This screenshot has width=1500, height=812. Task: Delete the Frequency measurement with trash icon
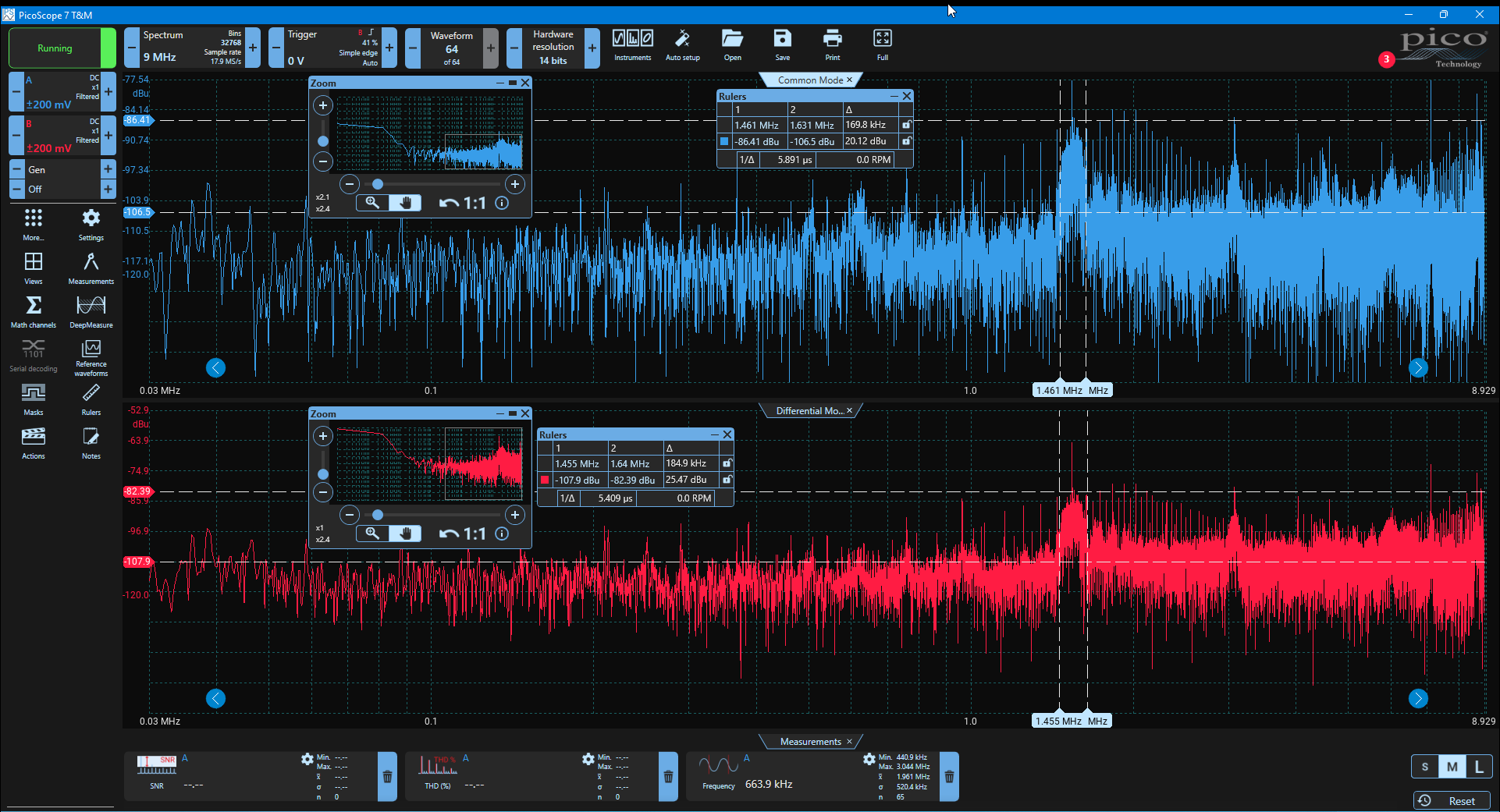(949, 777)
